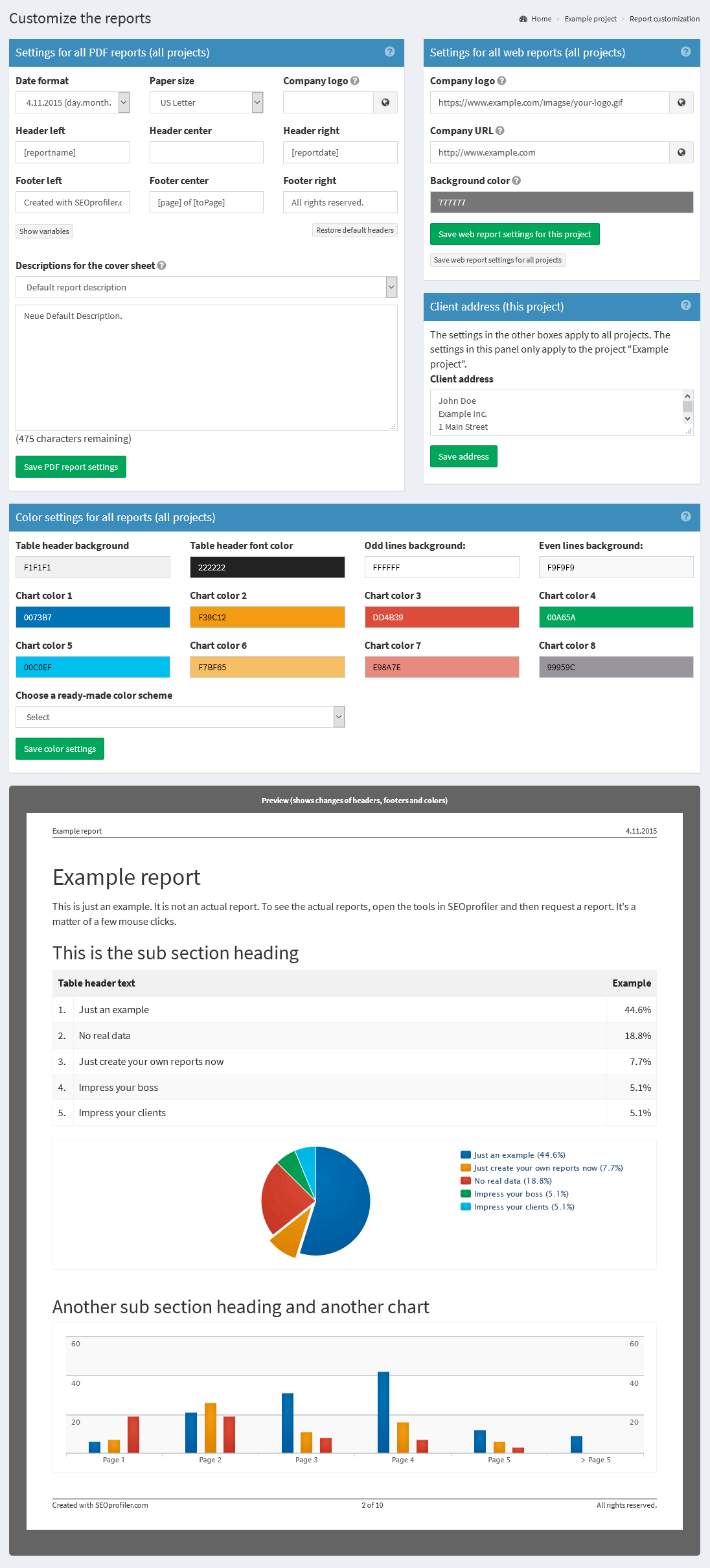
Task: Click Table header background F1F1F1 field
Action: coord(93,567)
